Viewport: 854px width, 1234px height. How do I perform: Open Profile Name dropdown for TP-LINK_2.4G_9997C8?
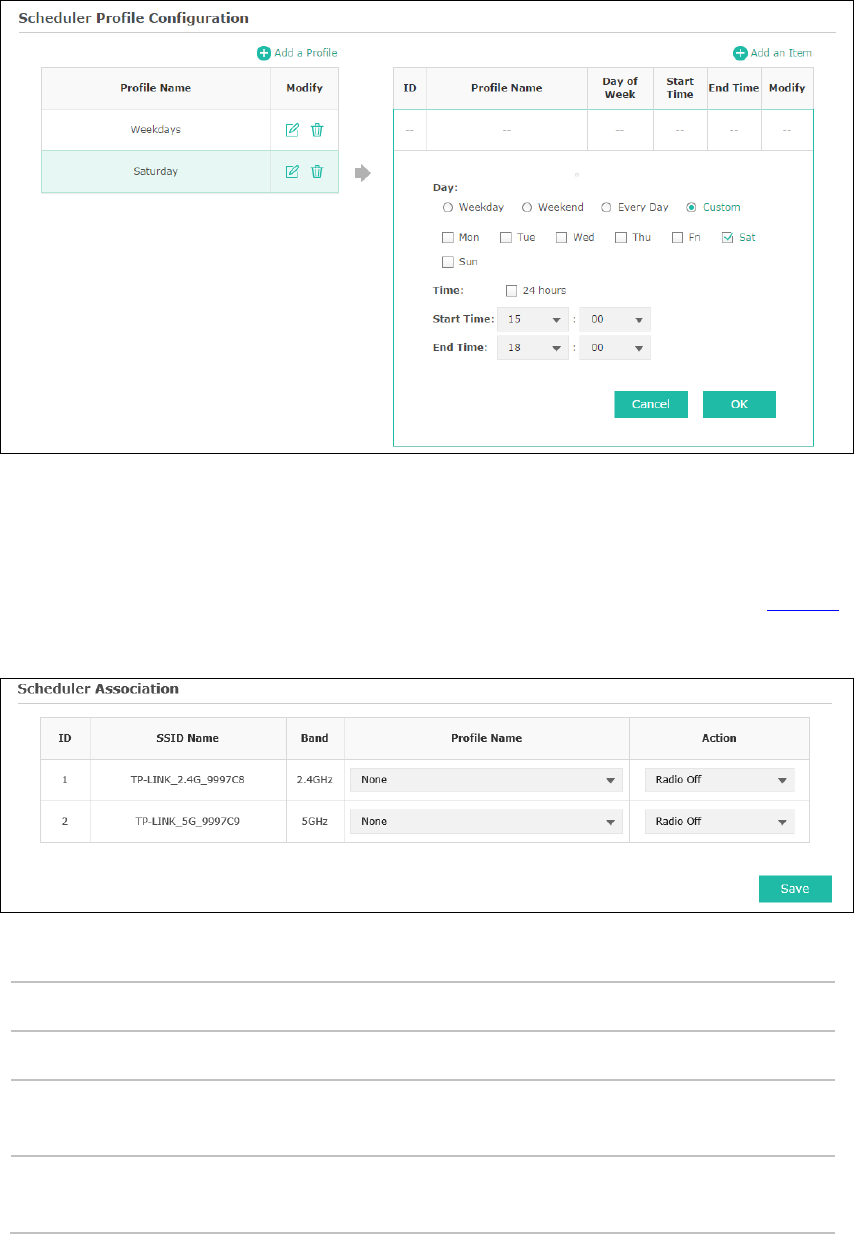pyautogui.click(x=486, y=780)
